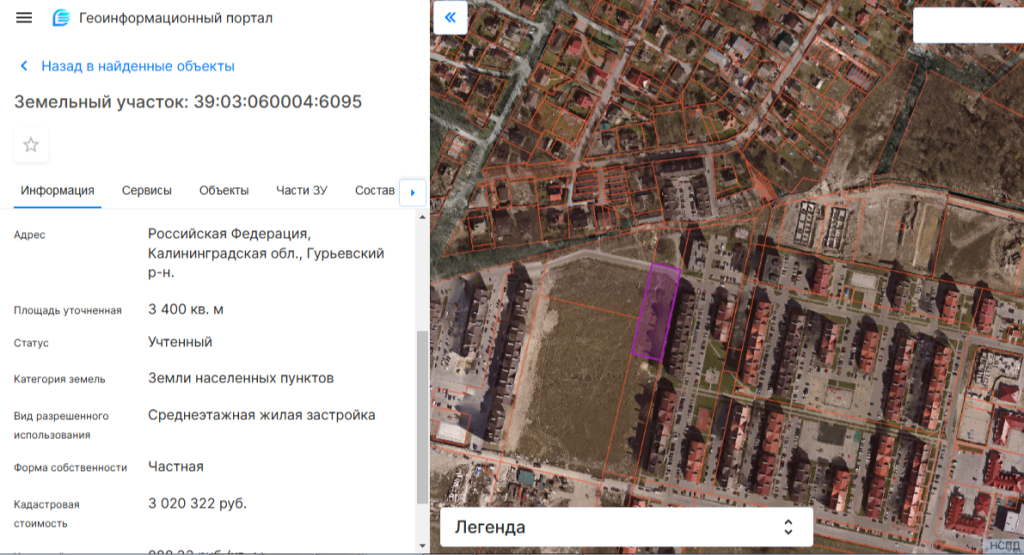Screen dimensions: 1024x555
Task: Click the info panel vertical scrollbar
Action: click(422, 420)
